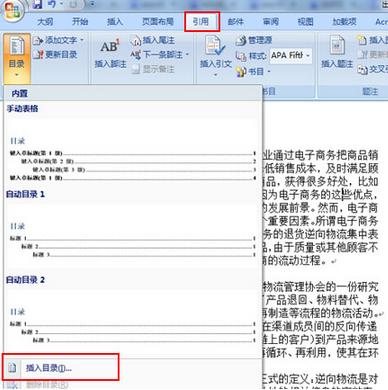The width and height of the screenshot is (388, 390).
Task: Click the Undo arrow in quick access toolbar
Action: coord(53,4)
